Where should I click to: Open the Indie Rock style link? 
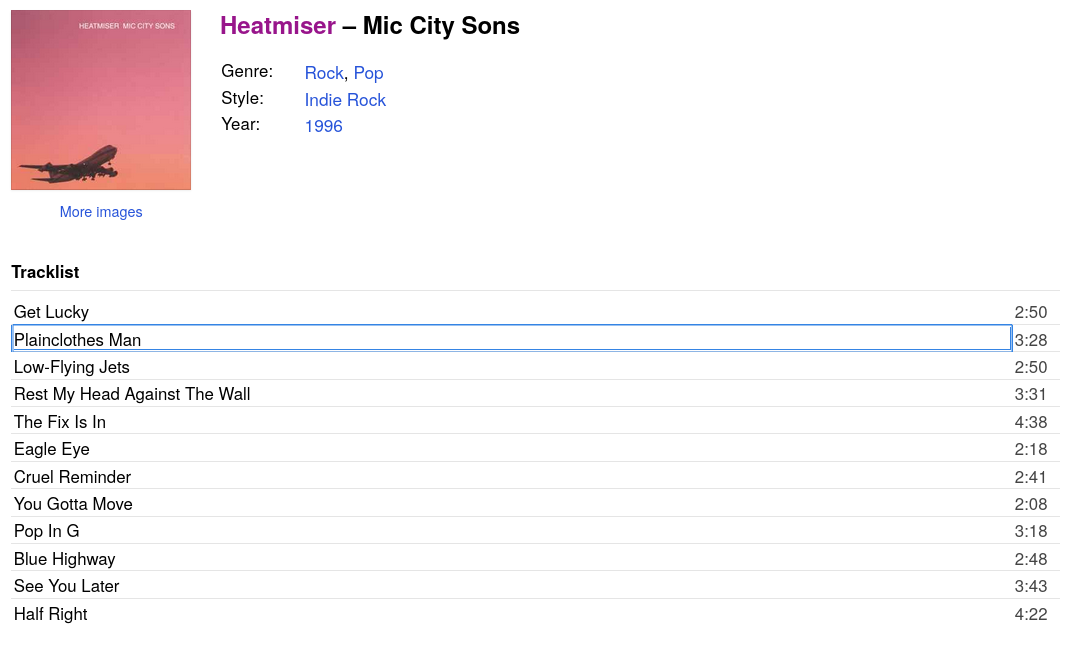coord(345,100)
